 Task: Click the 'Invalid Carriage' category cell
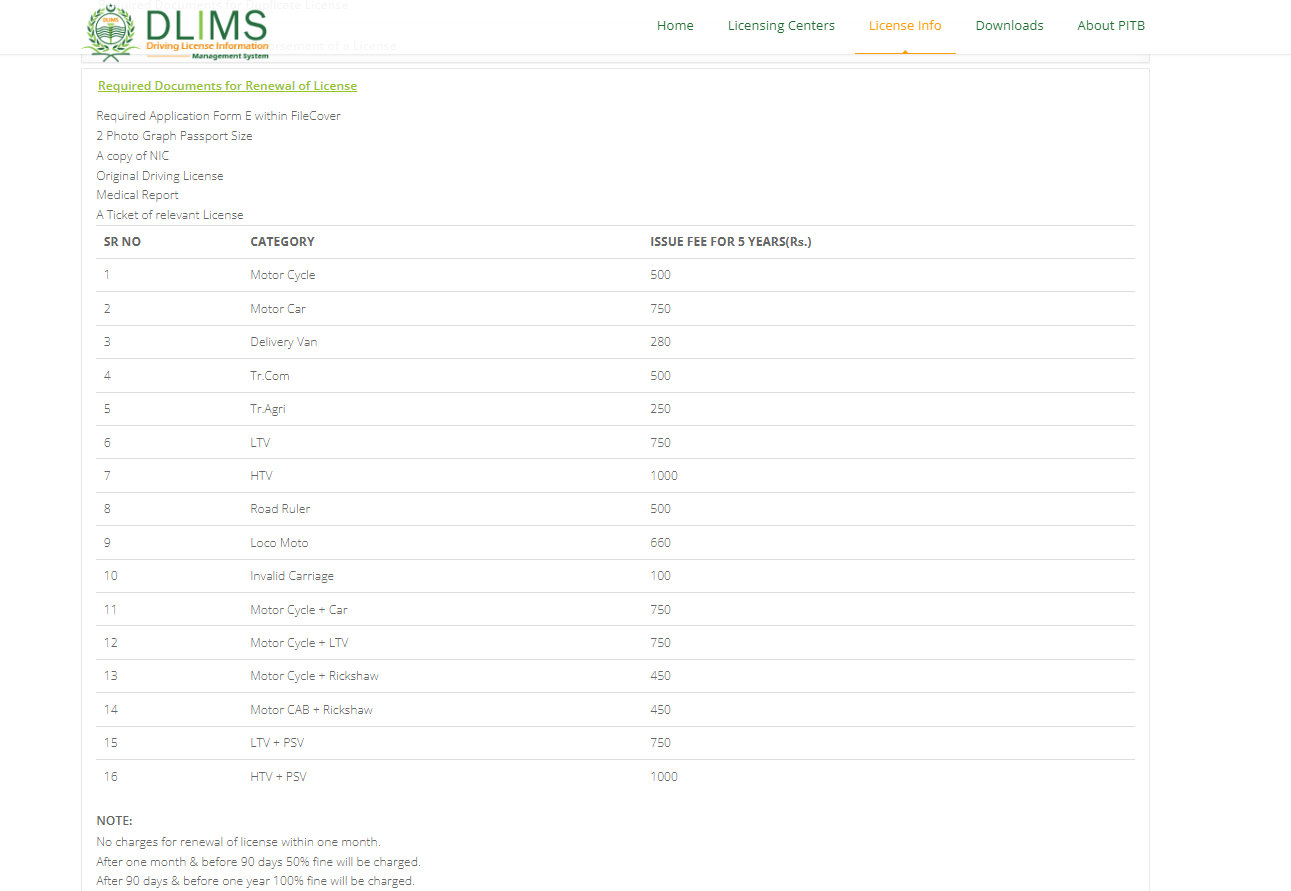292,576
